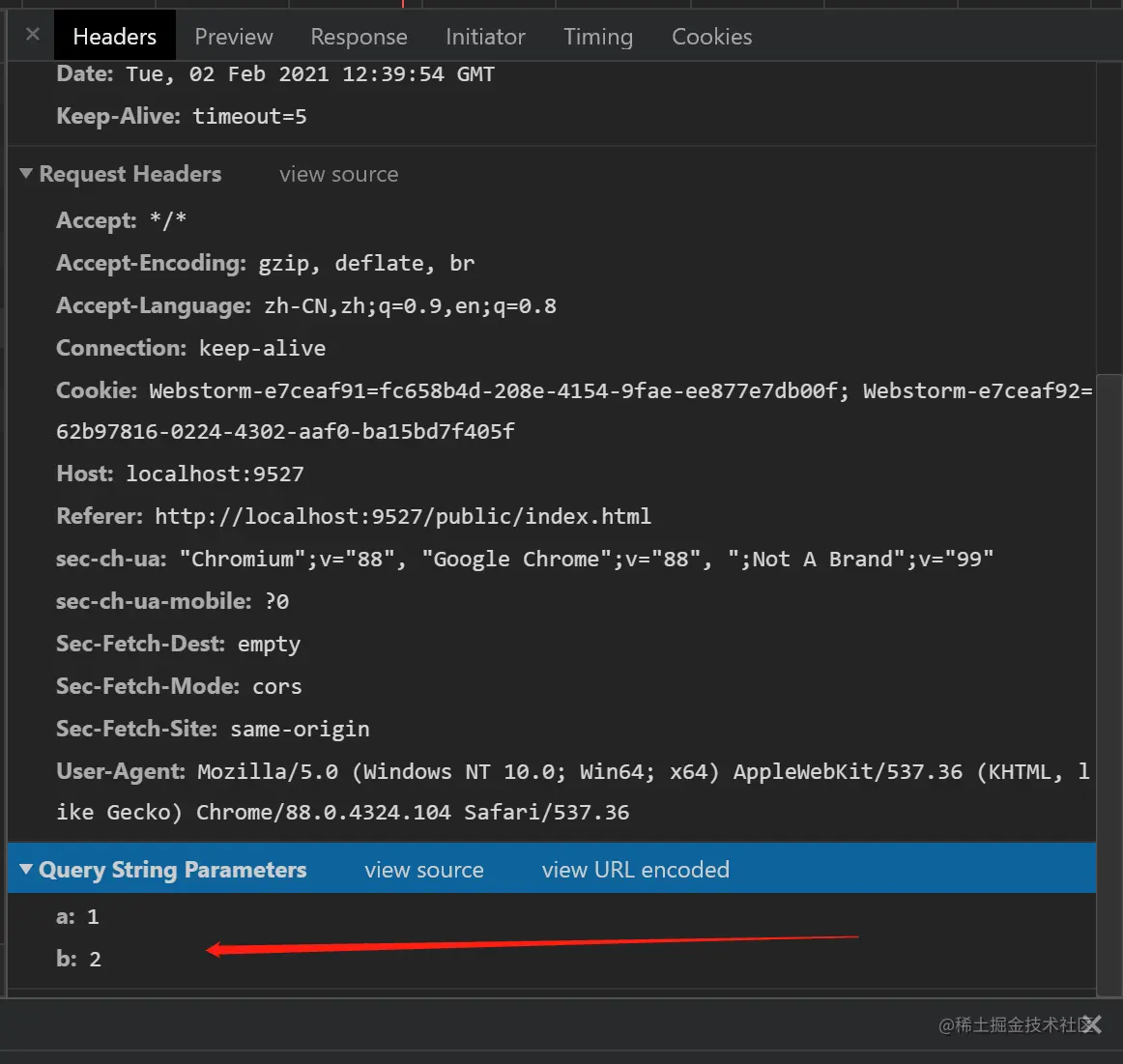Collapse the Query String Parameters section

point(26,869)
